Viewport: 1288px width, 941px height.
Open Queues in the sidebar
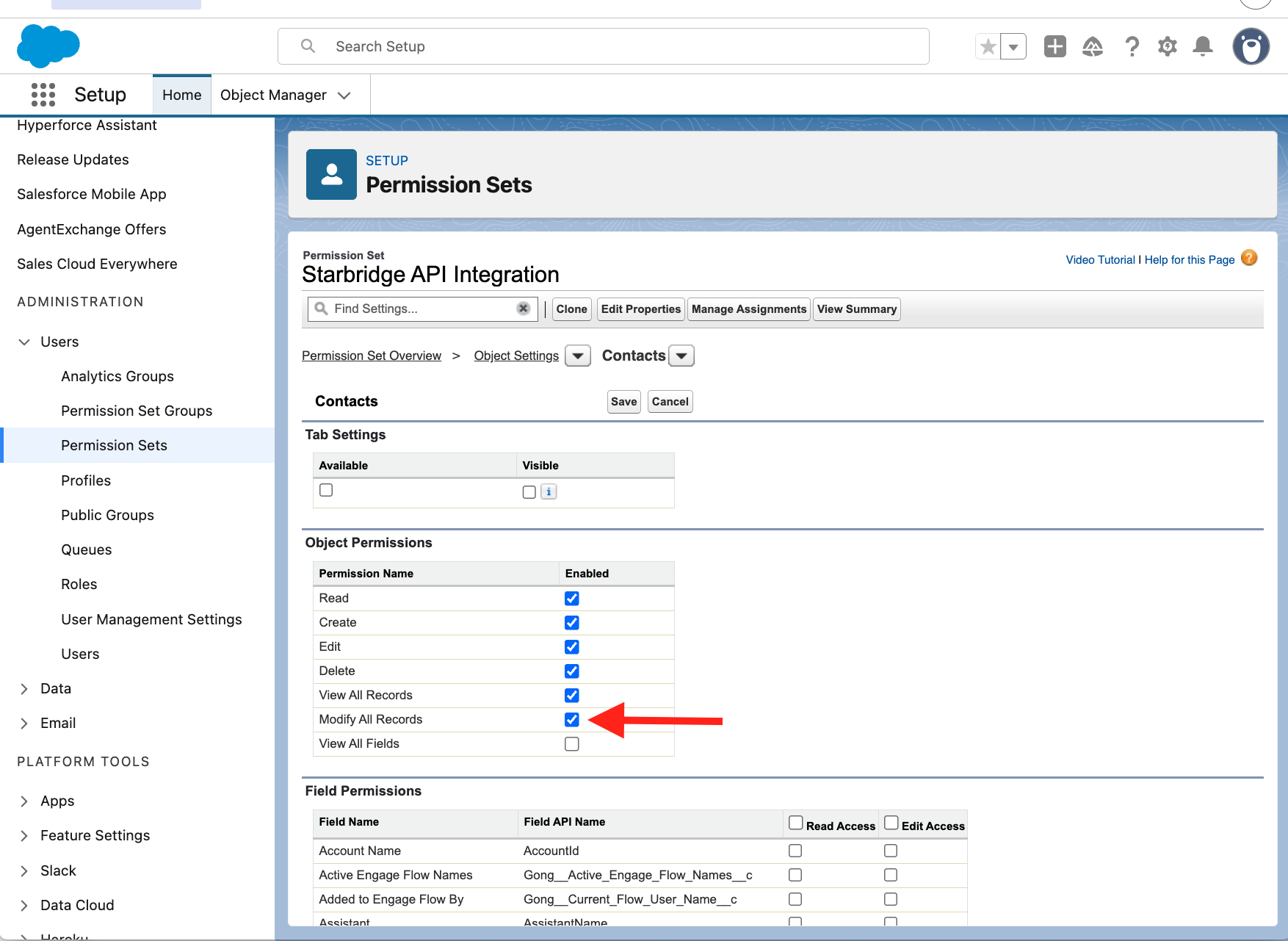[87, 549]
